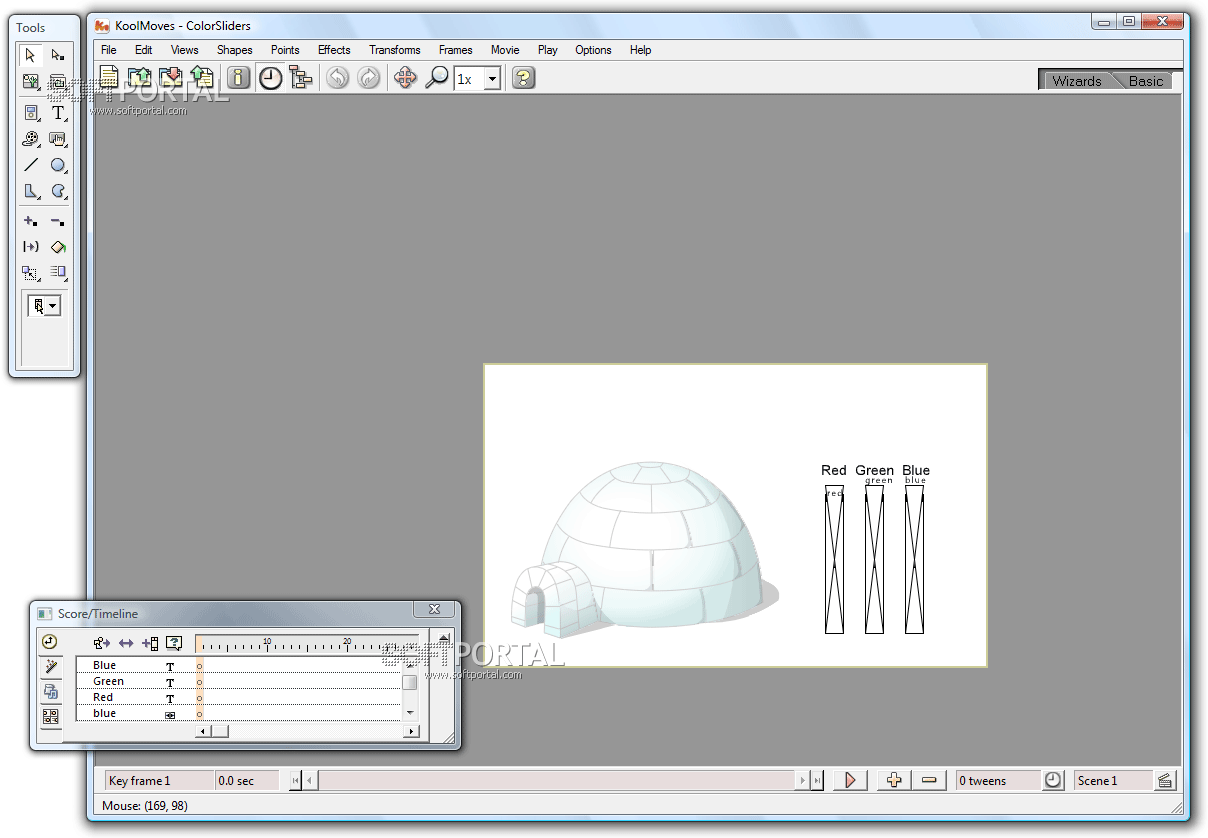
Task: Click the magnifying glass zoom icon
Action: (436, 78)
